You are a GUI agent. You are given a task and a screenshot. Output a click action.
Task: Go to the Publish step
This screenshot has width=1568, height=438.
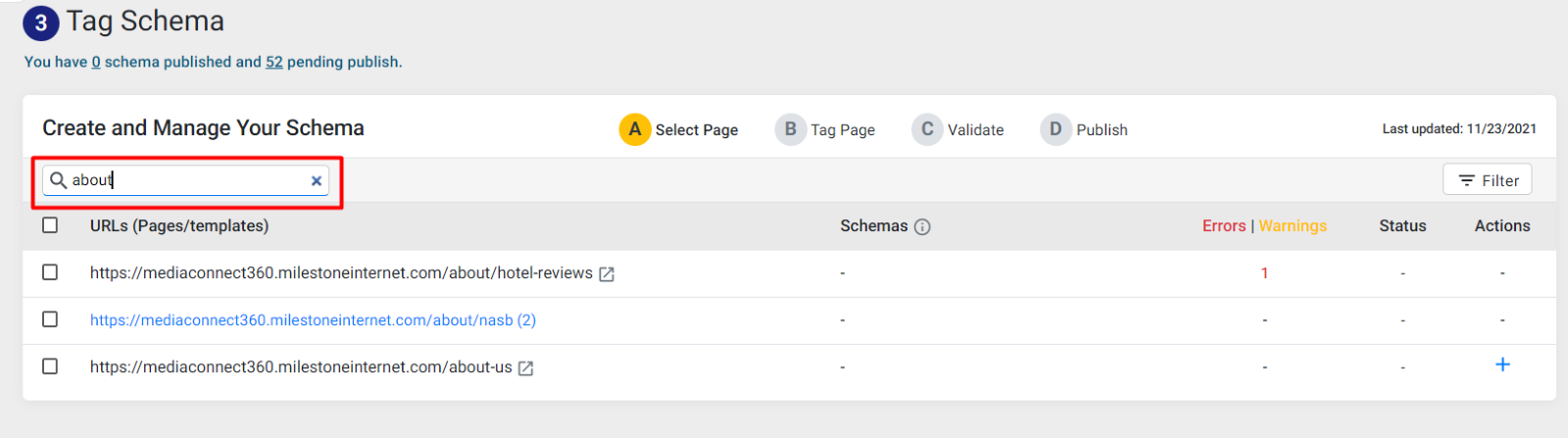[1084, 129]
